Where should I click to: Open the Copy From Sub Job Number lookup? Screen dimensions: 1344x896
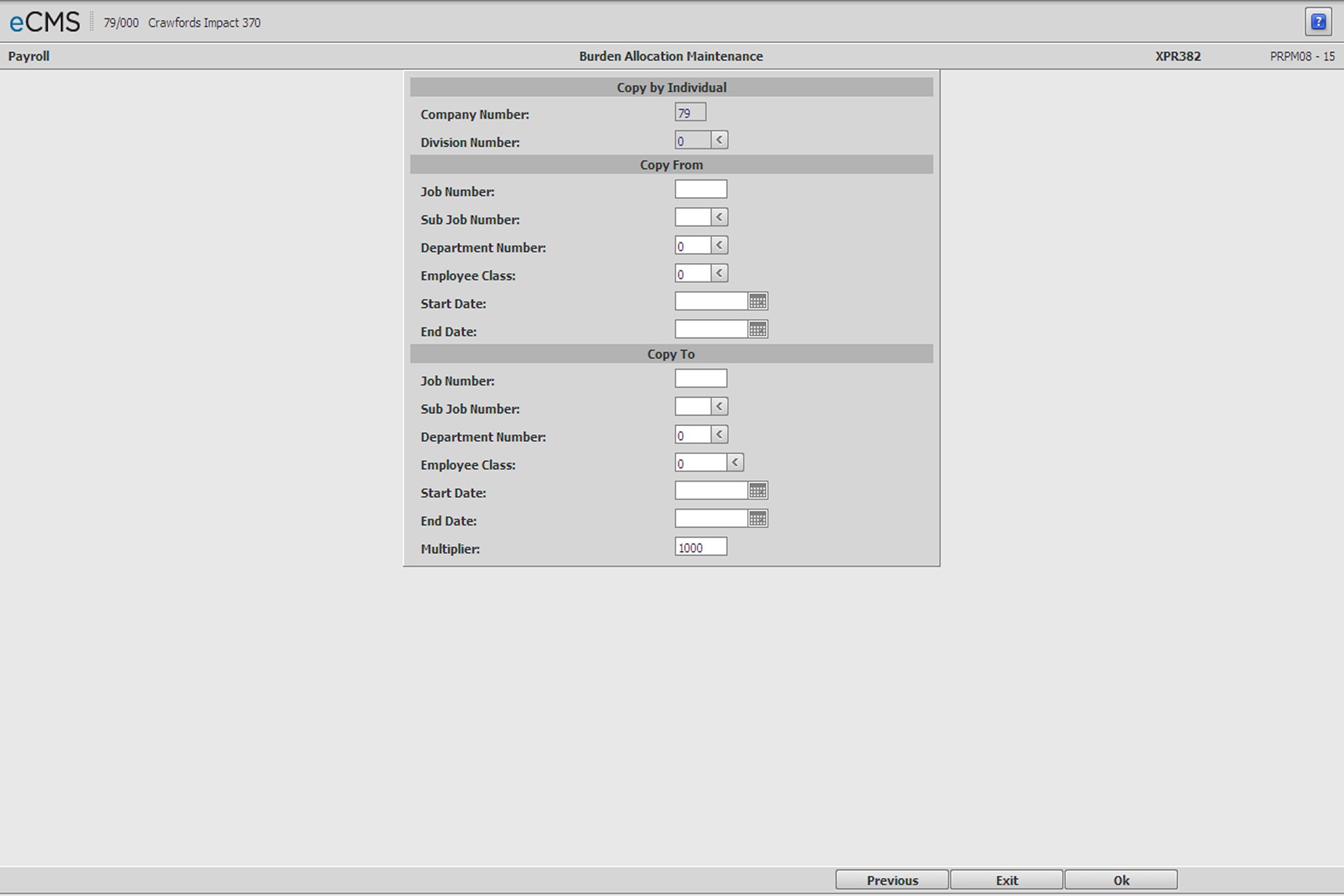[720, 216]
